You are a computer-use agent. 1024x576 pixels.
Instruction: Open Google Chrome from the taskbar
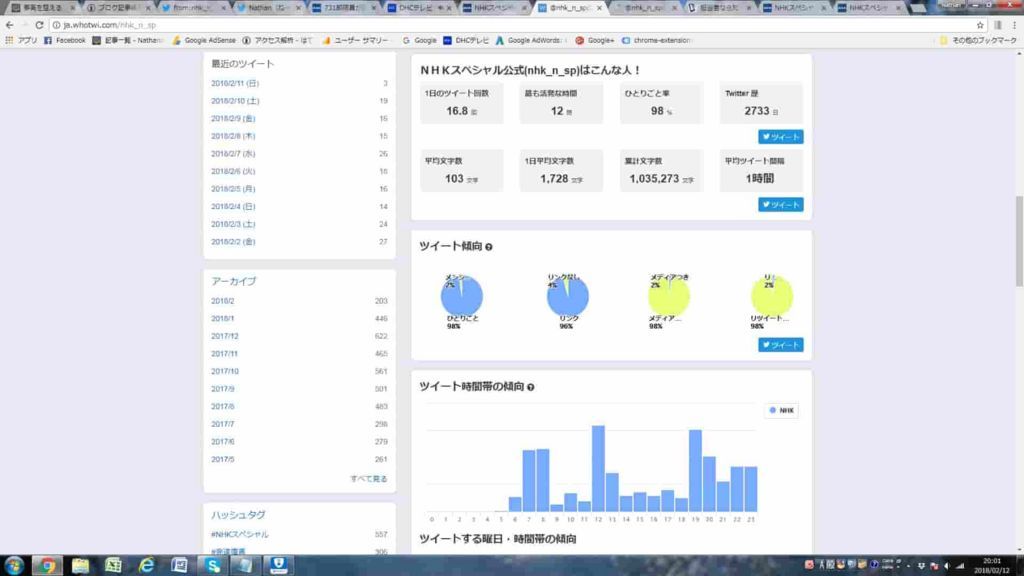(47, 566)
